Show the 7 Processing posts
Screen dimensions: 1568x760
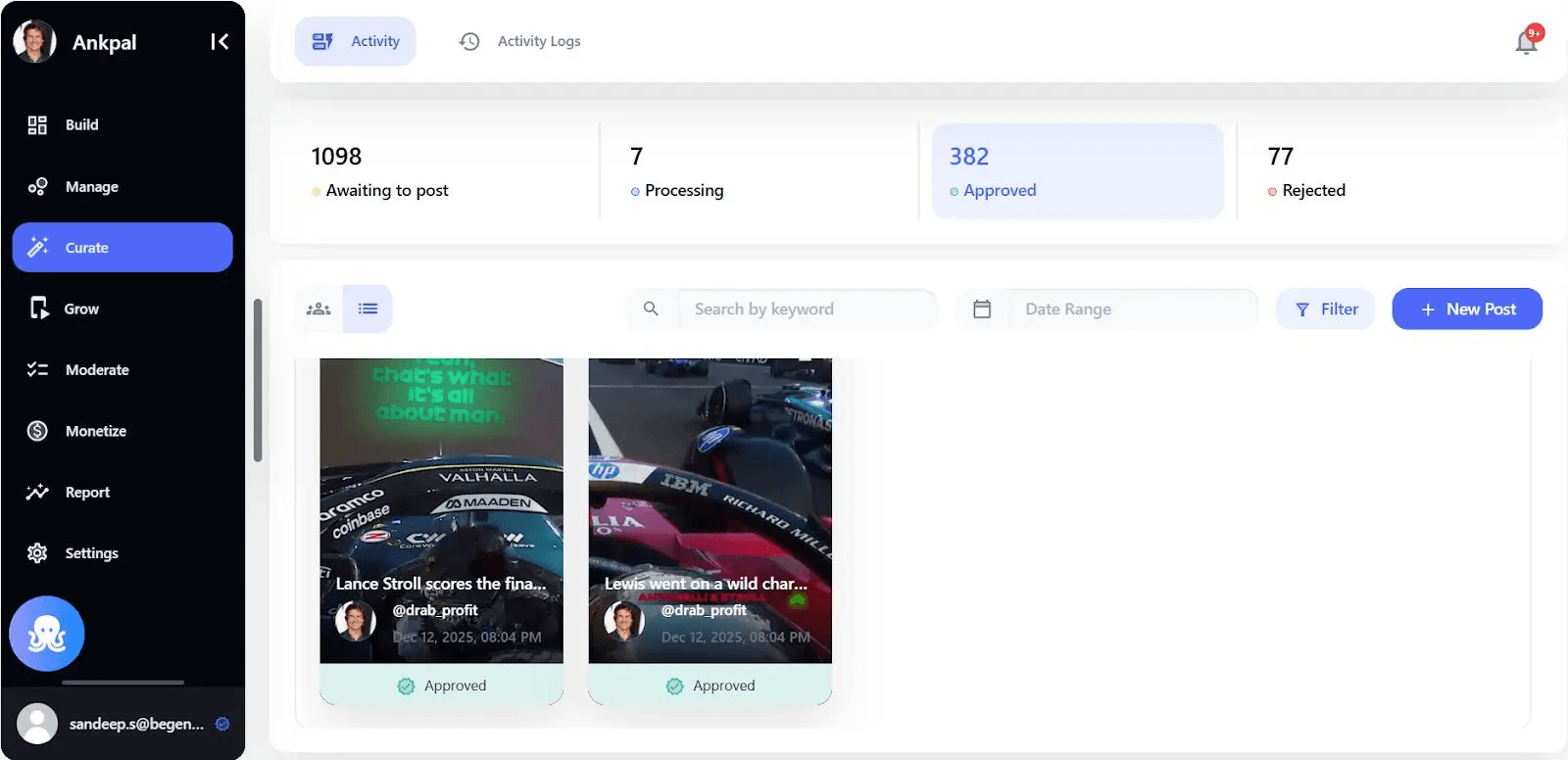[x=759, y=171]
